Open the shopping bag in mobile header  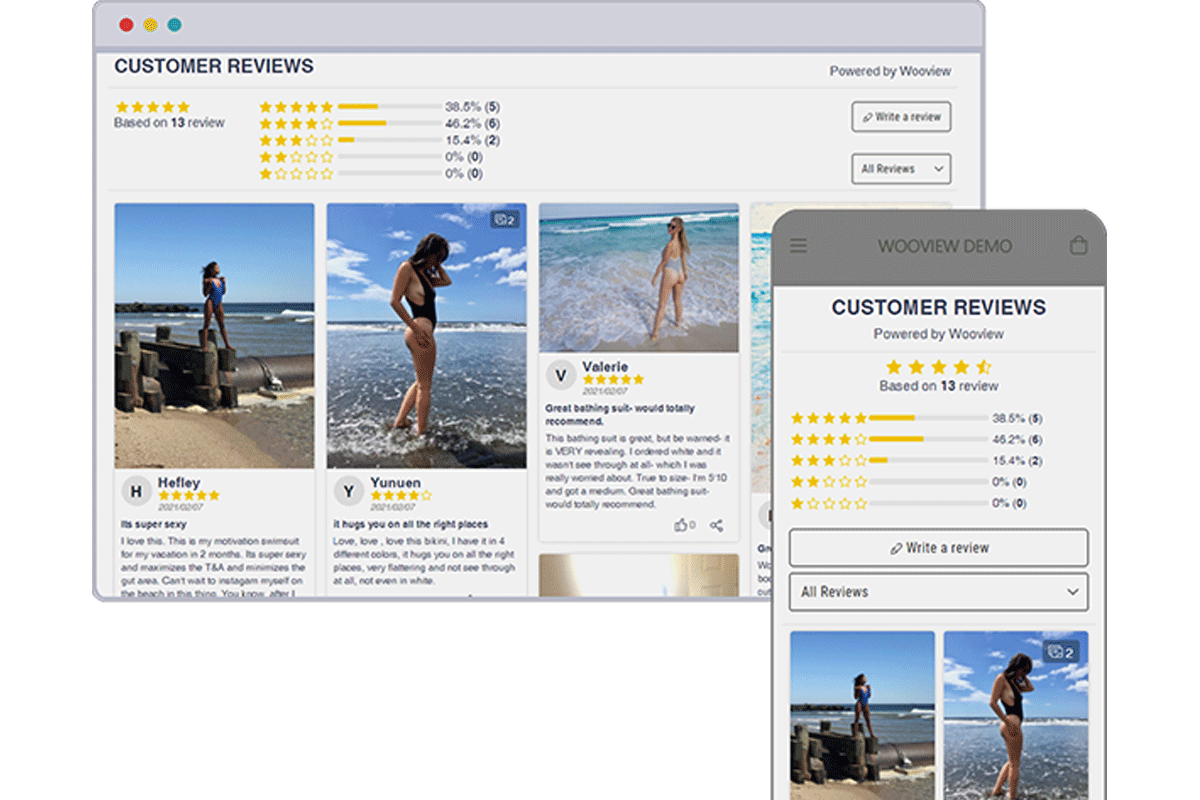(x=1078, y=245)
